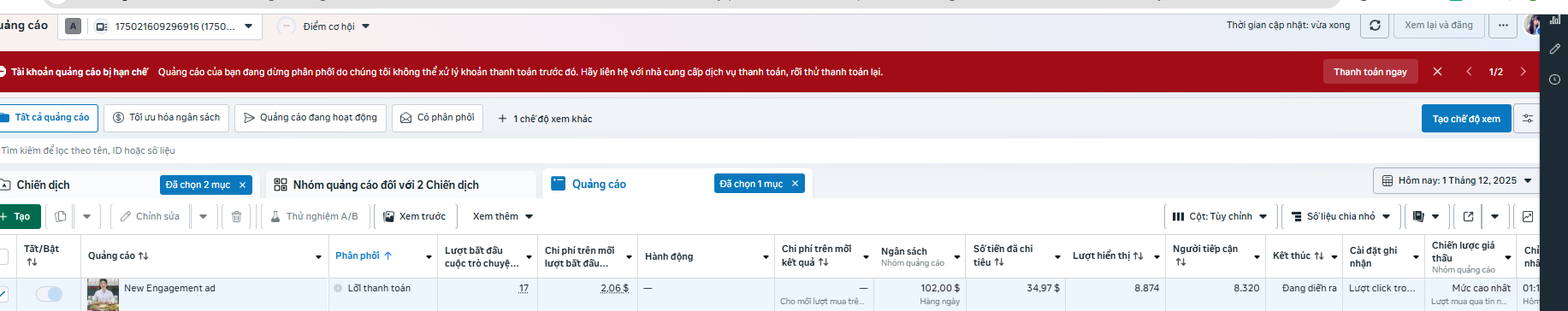
Task: Open the charts panel icon
Action: click(x=1528, y=216)
